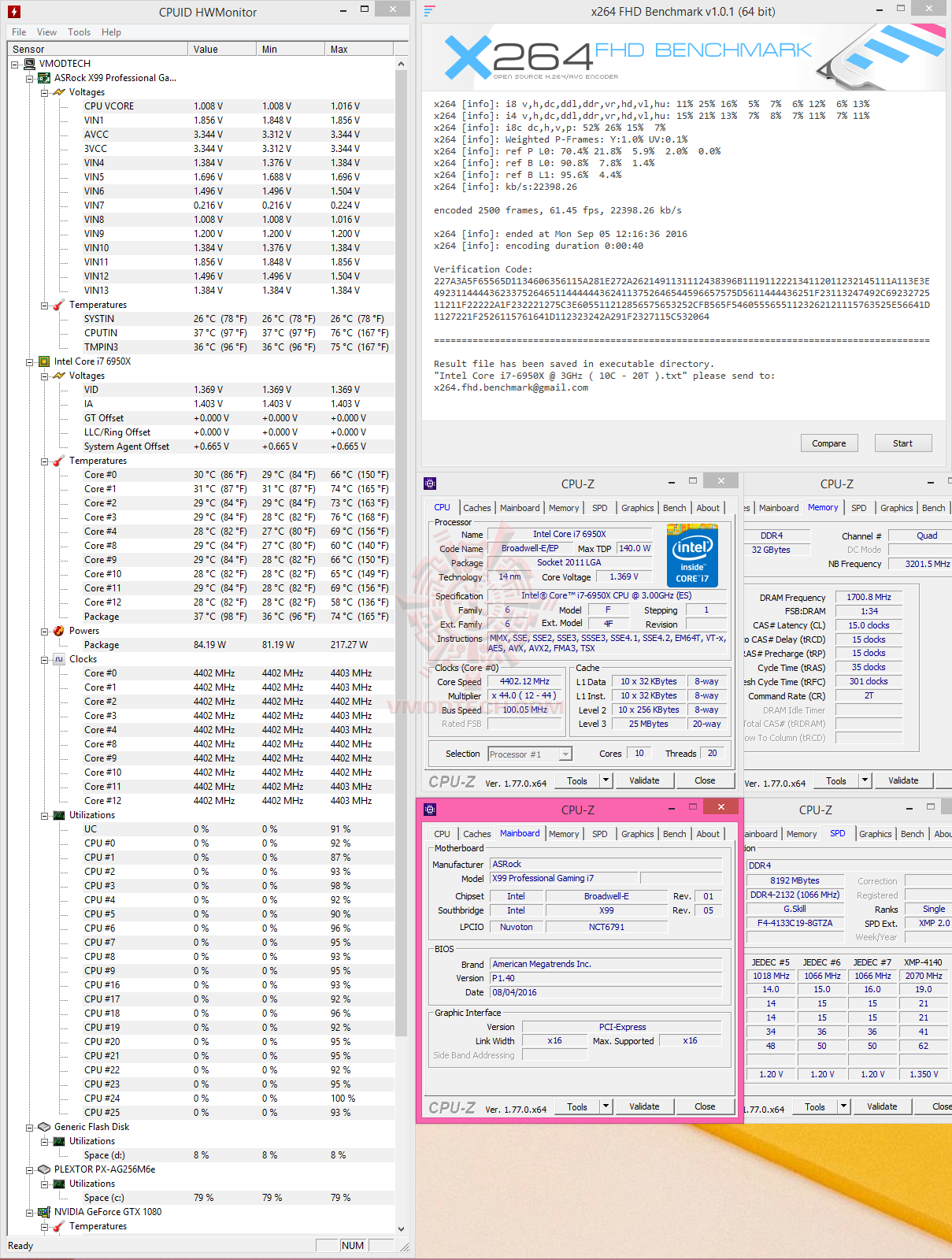This screenshot has width=952, height=1260.
Task: Click the Max column header
Action: 359,49
